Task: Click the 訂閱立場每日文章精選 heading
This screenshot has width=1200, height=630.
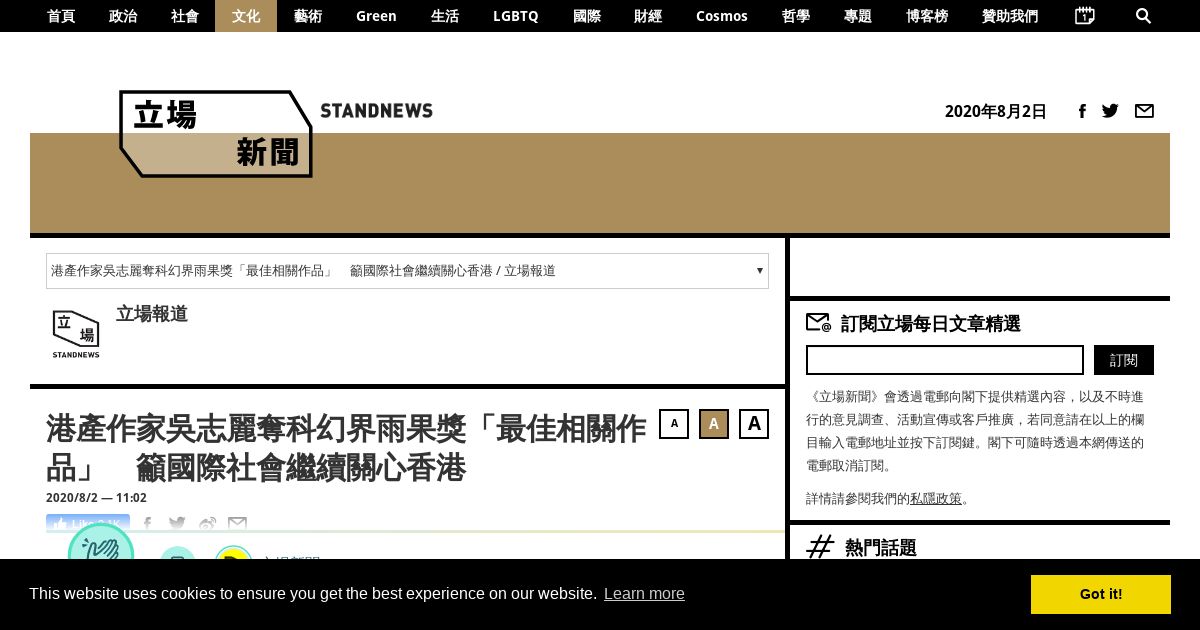Action: click(931, 323)
